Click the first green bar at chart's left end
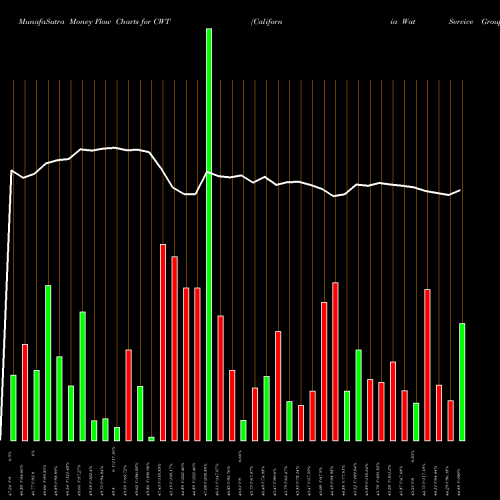 click(13, 408)
